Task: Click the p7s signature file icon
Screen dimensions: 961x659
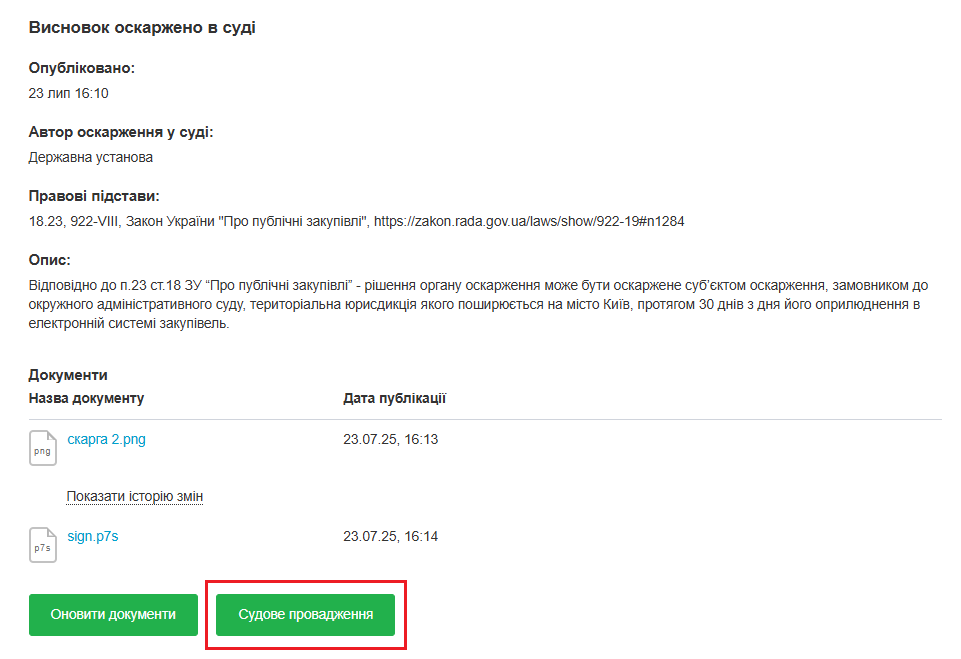Action: pyautogui.click(x=43, y=545)
